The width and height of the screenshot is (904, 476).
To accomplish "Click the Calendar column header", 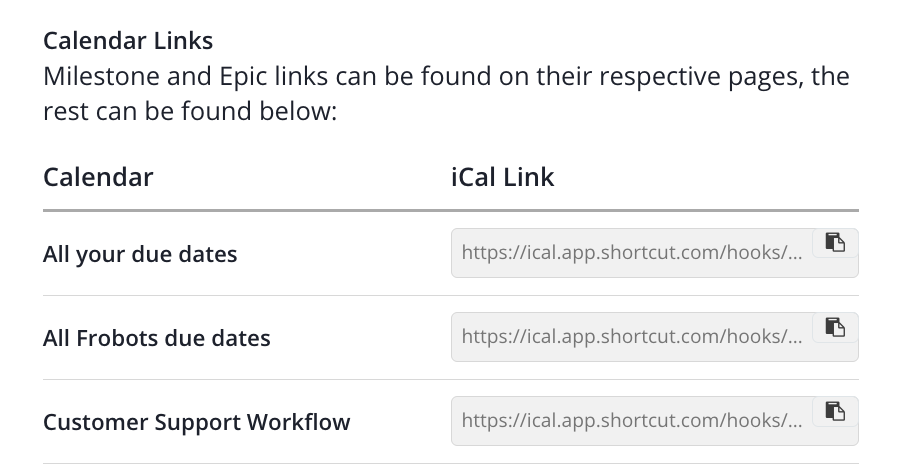I will tap(98, 177).
